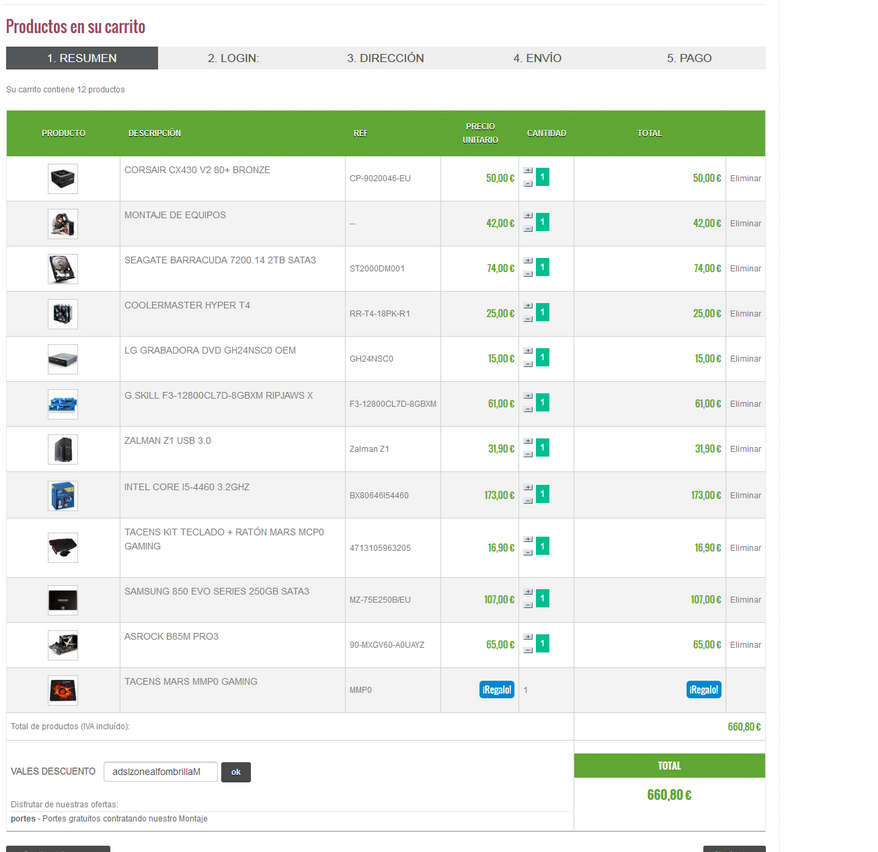Decrease quantity of Montaje de Equipos
The width and height of the screenshot is (878, 852).
(x=528, y=229)
